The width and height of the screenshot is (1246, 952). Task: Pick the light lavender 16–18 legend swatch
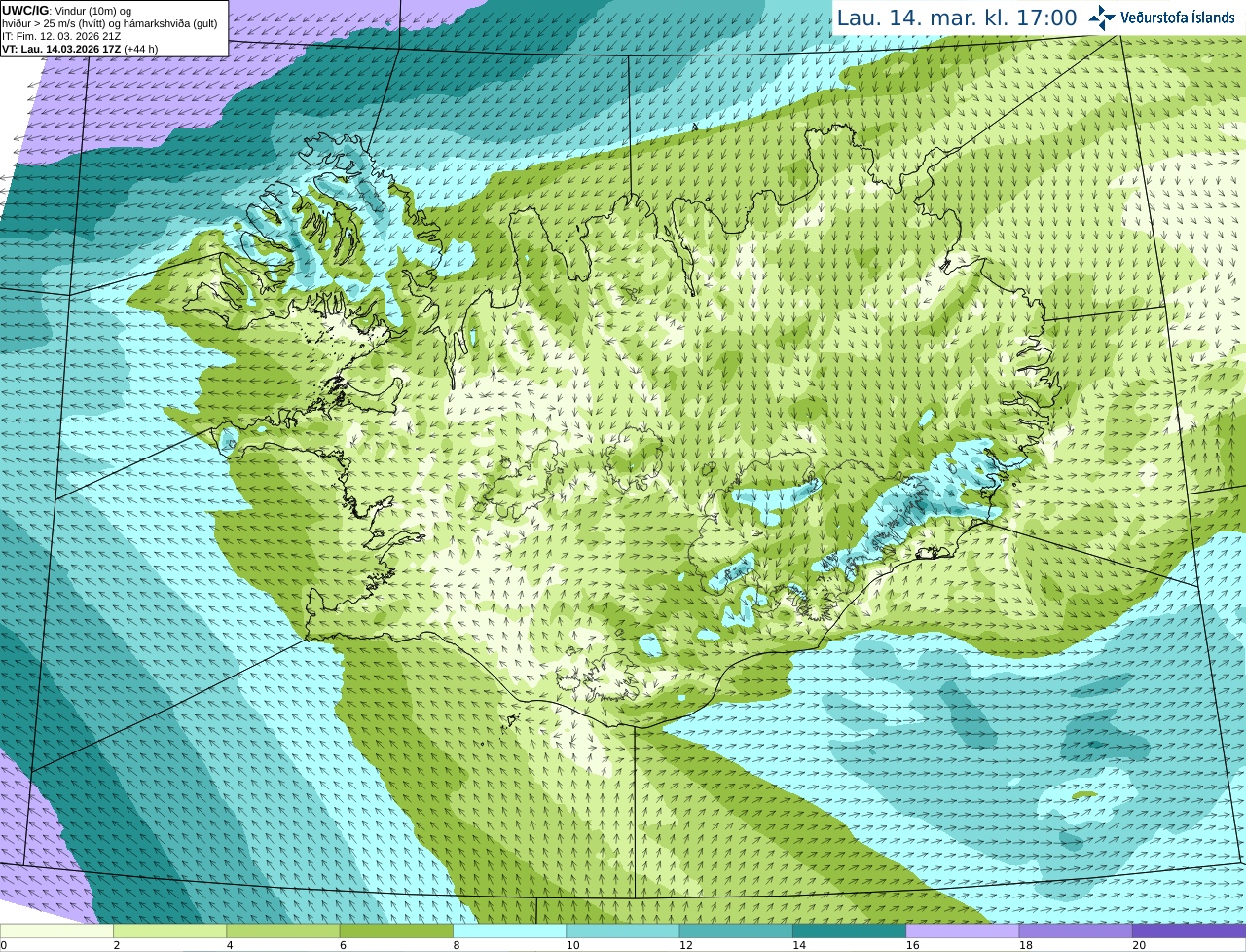[x=963, y=931]
